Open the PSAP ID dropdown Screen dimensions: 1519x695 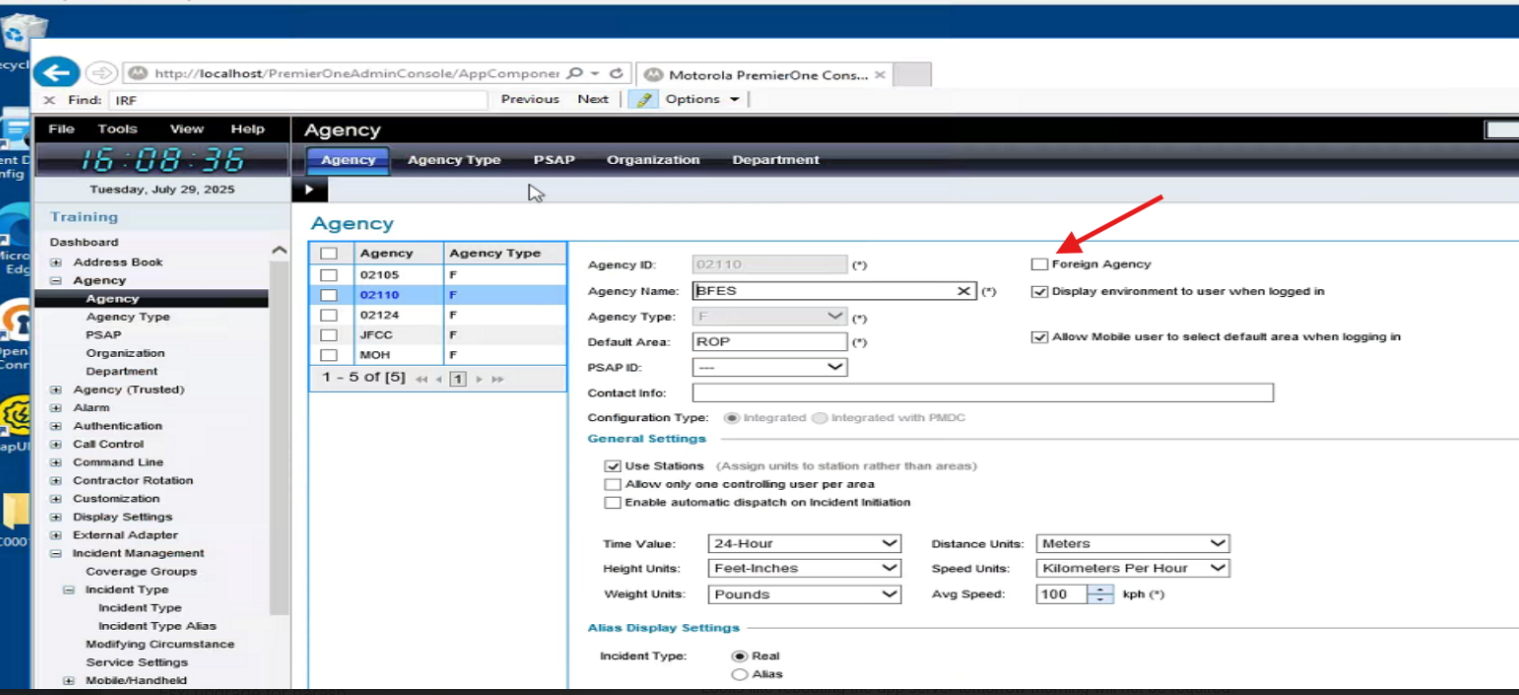770,367
